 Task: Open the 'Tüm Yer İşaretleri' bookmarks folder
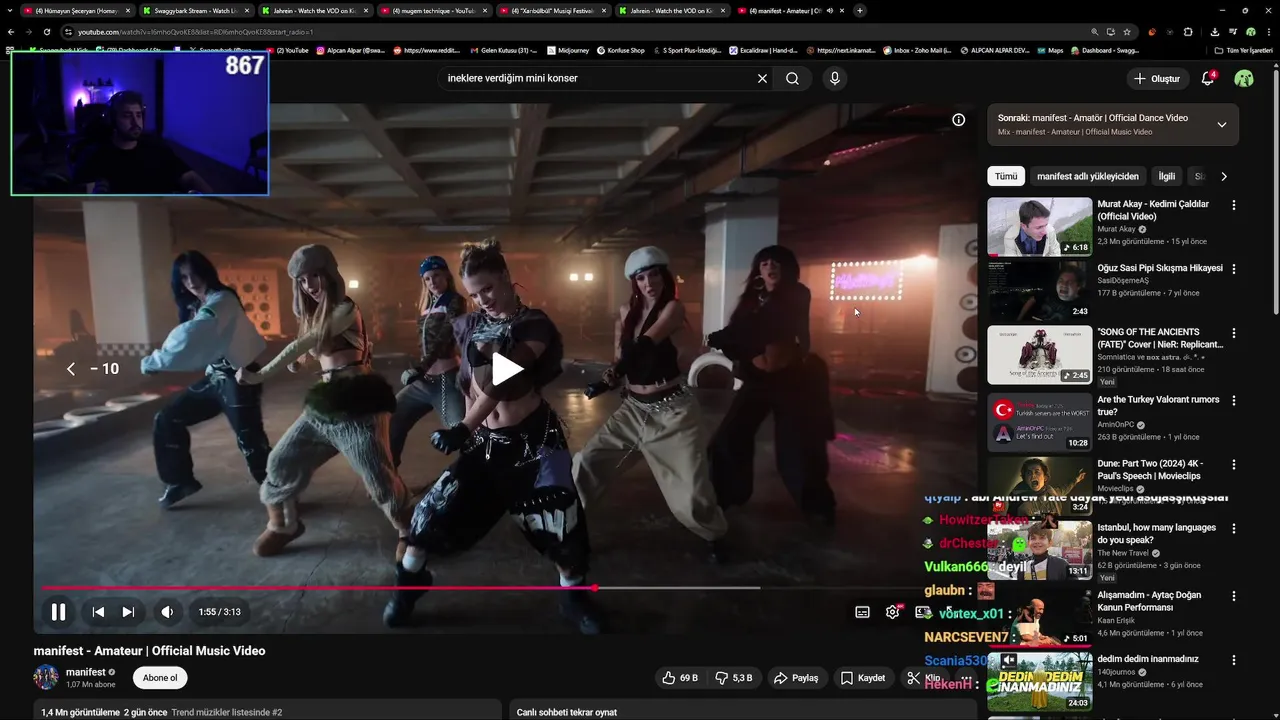(1243, 50)
